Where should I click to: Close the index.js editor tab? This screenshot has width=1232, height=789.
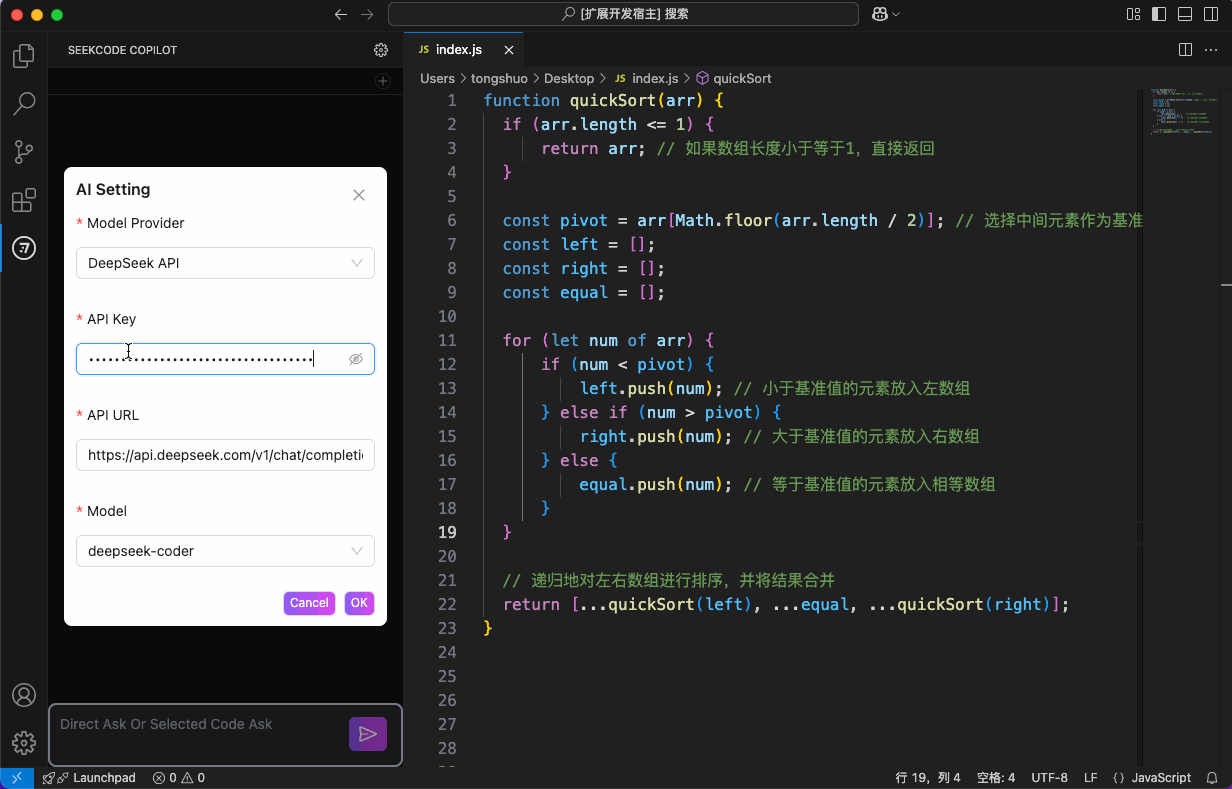[508, 50]
